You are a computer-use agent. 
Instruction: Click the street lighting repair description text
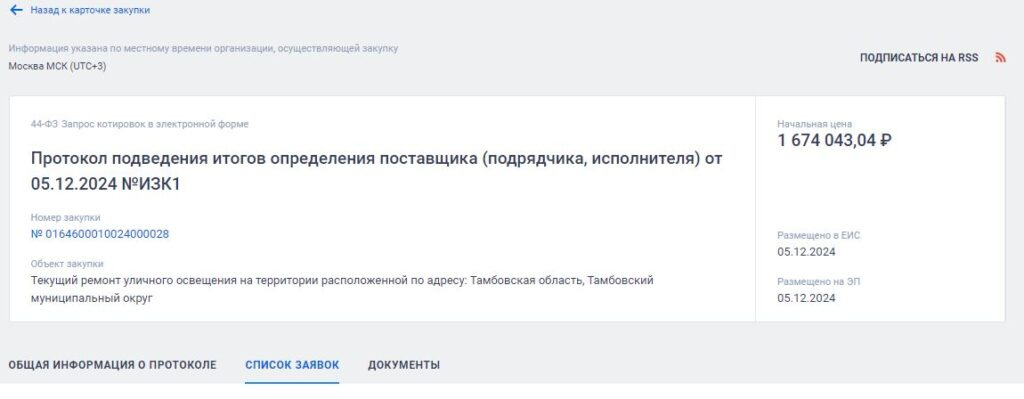[342, 289]
